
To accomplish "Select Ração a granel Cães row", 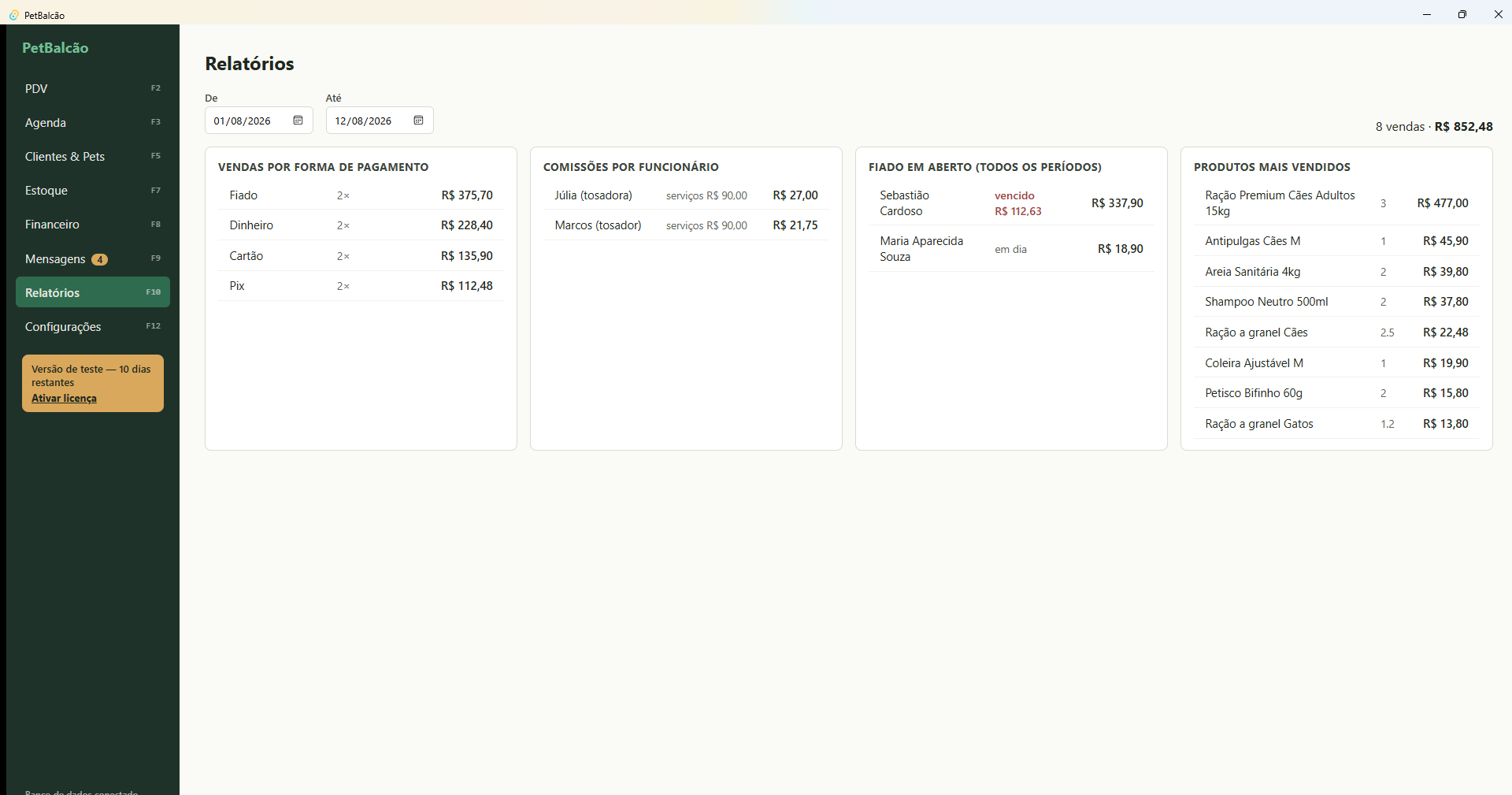I will point(1336,332).
